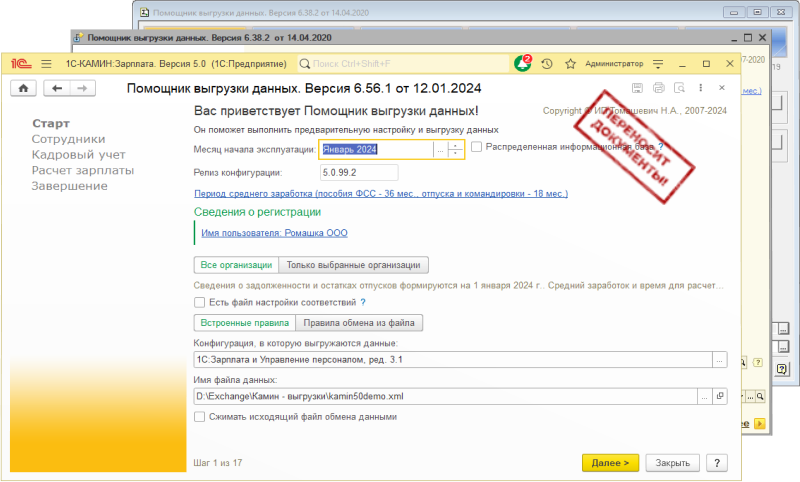Open service settings icon beside Администратор
Viewport: 800px width, 482px height.
click(658, 64)
